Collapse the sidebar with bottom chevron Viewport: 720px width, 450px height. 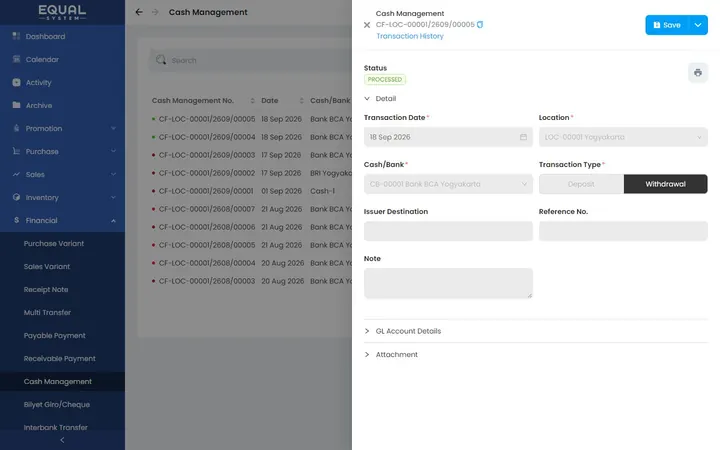coord(62,440)
